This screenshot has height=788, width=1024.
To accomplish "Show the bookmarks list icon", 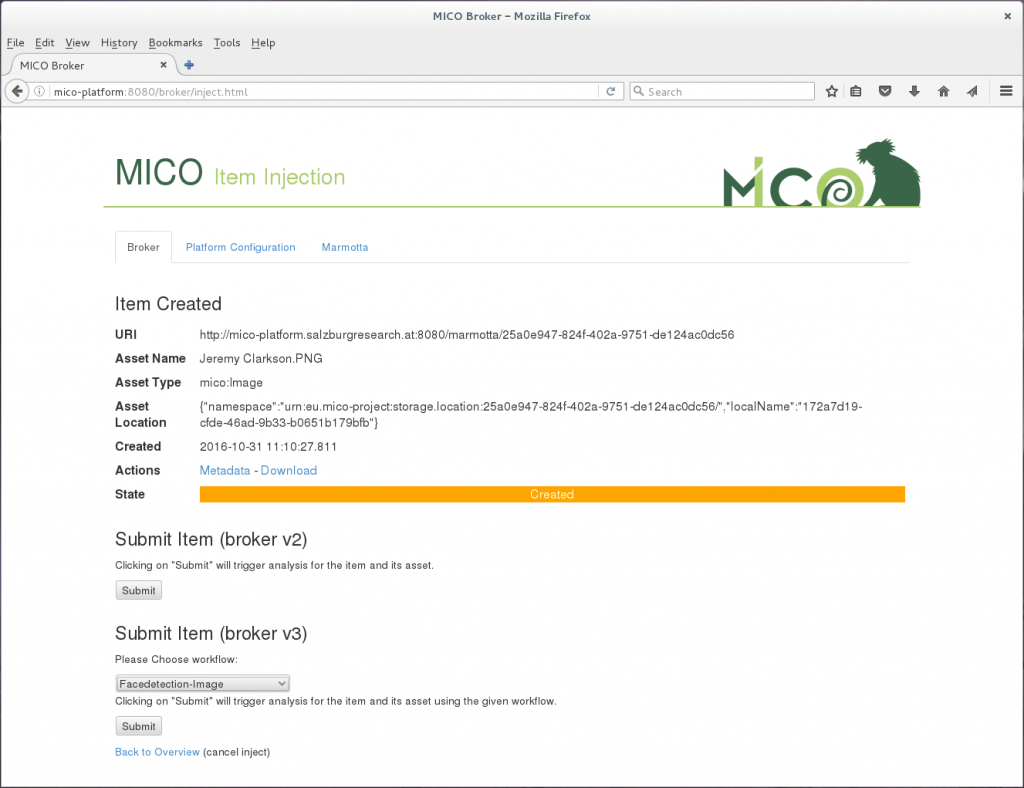I will (x=856, y=91).
